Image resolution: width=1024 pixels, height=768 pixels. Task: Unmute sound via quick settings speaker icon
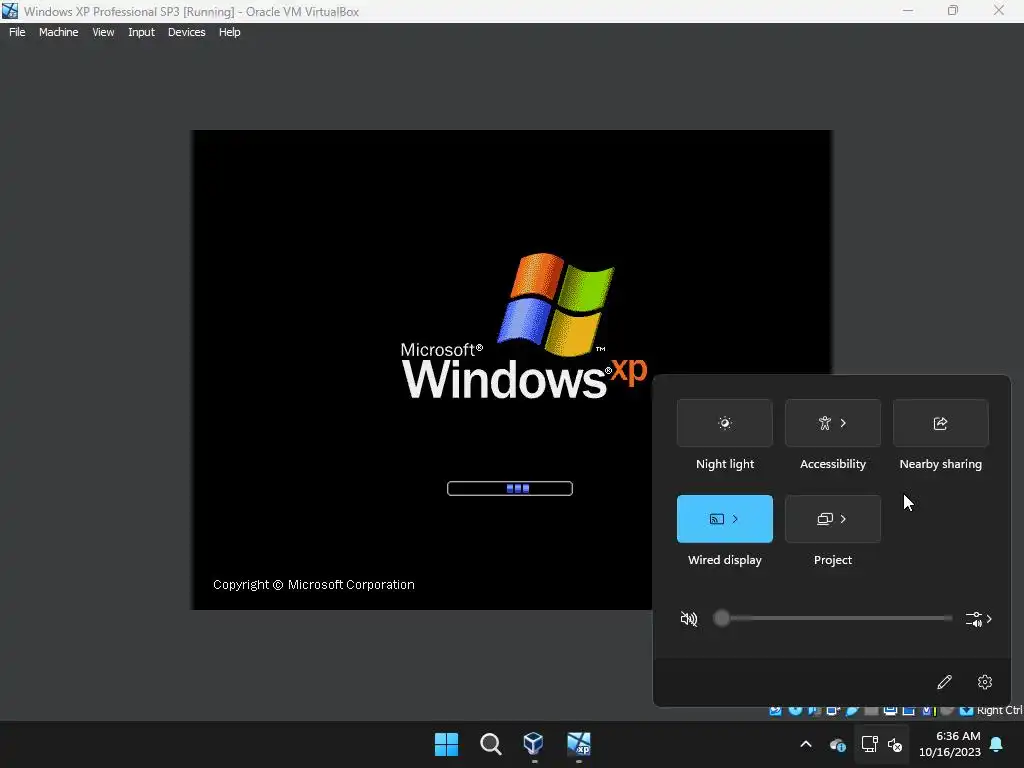click(x=688, y=618)
